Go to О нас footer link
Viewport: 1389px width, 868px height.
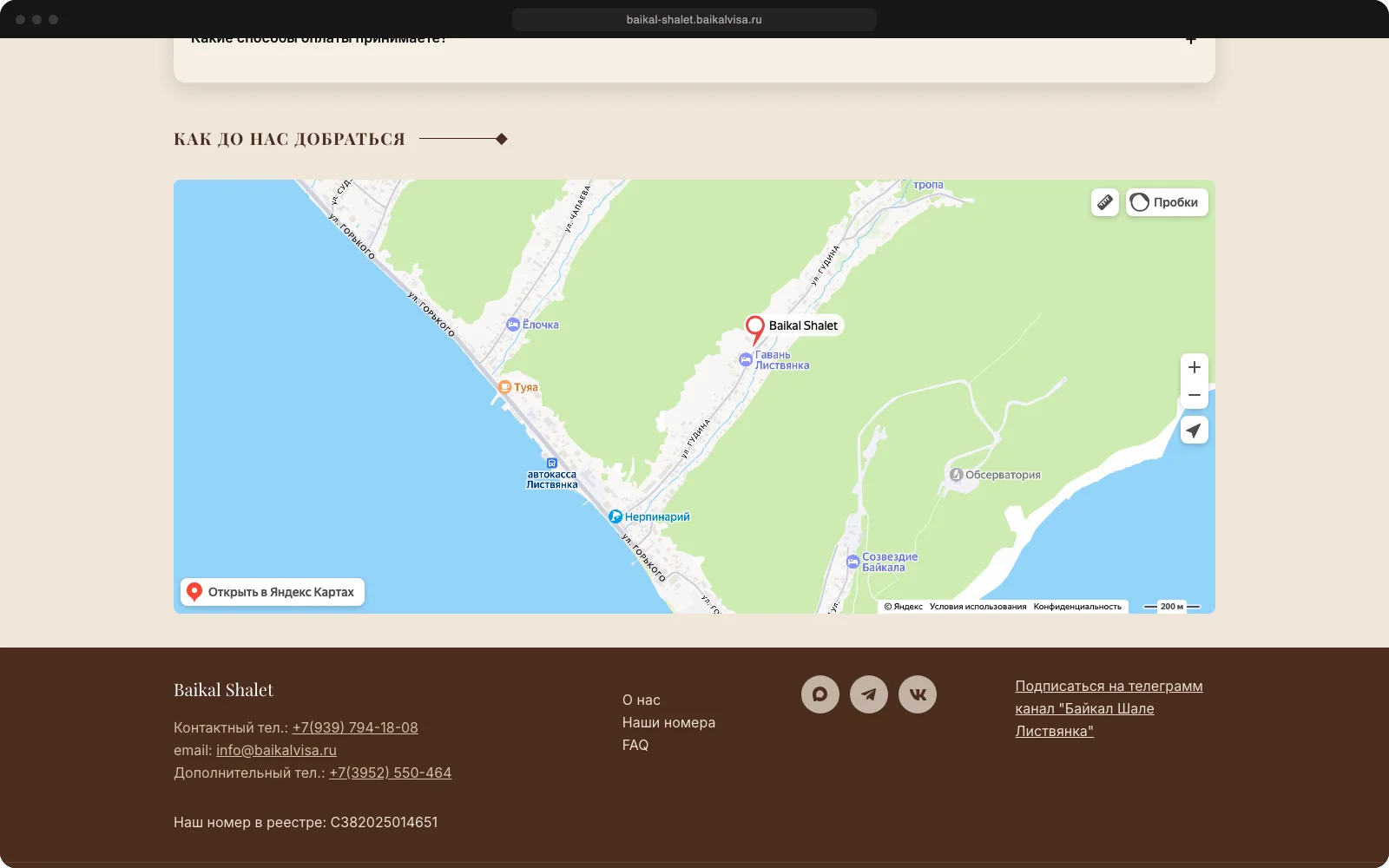642,700
